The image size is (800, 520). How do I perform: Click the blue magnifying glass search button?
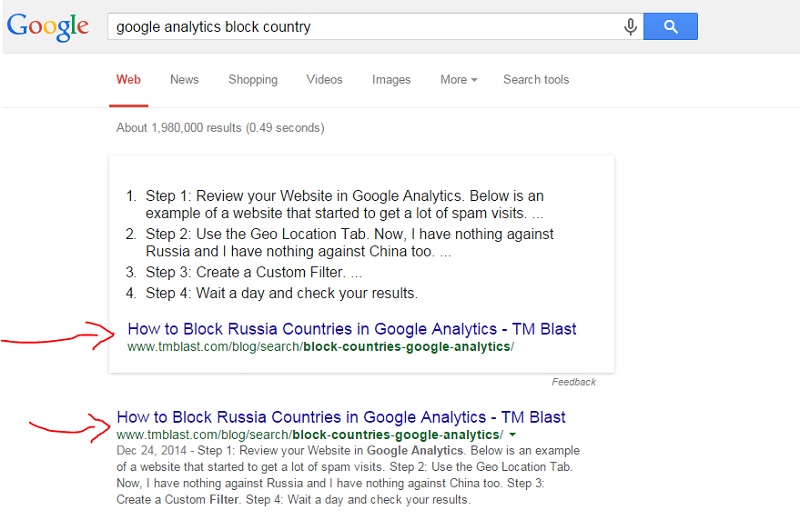click(x=670, y=27)
